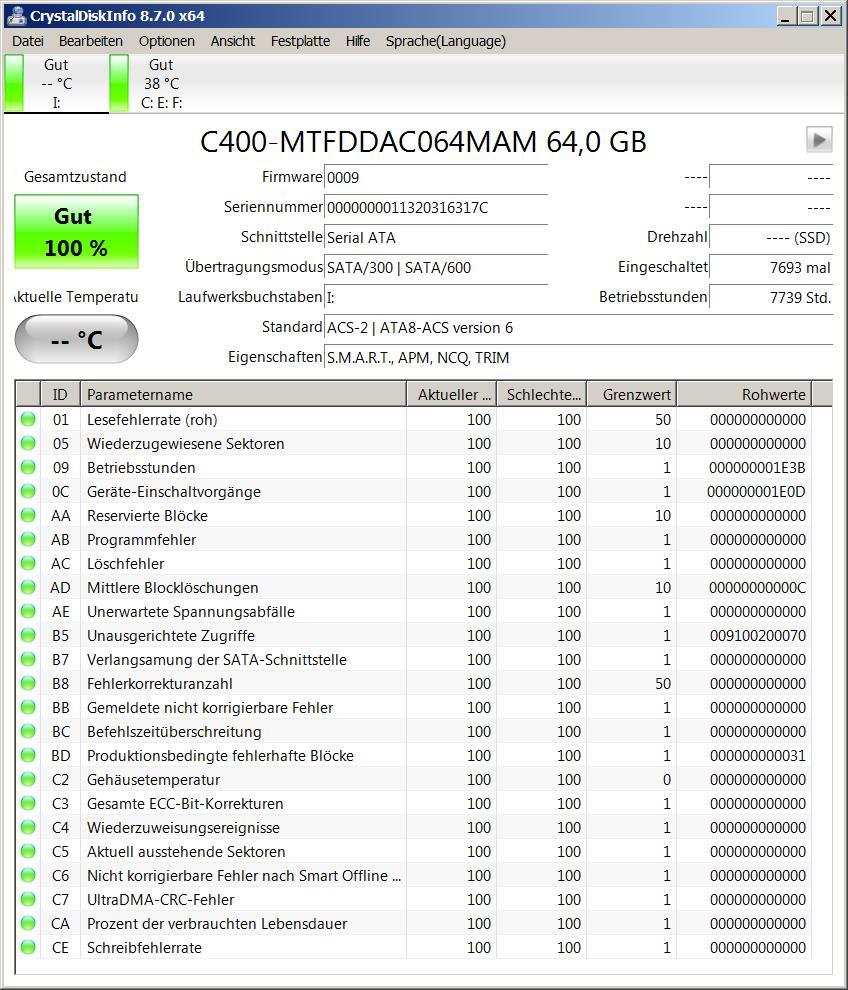The image size is (848, 990).
Task: Click raw value 000000001E0D
Action: 756,491
